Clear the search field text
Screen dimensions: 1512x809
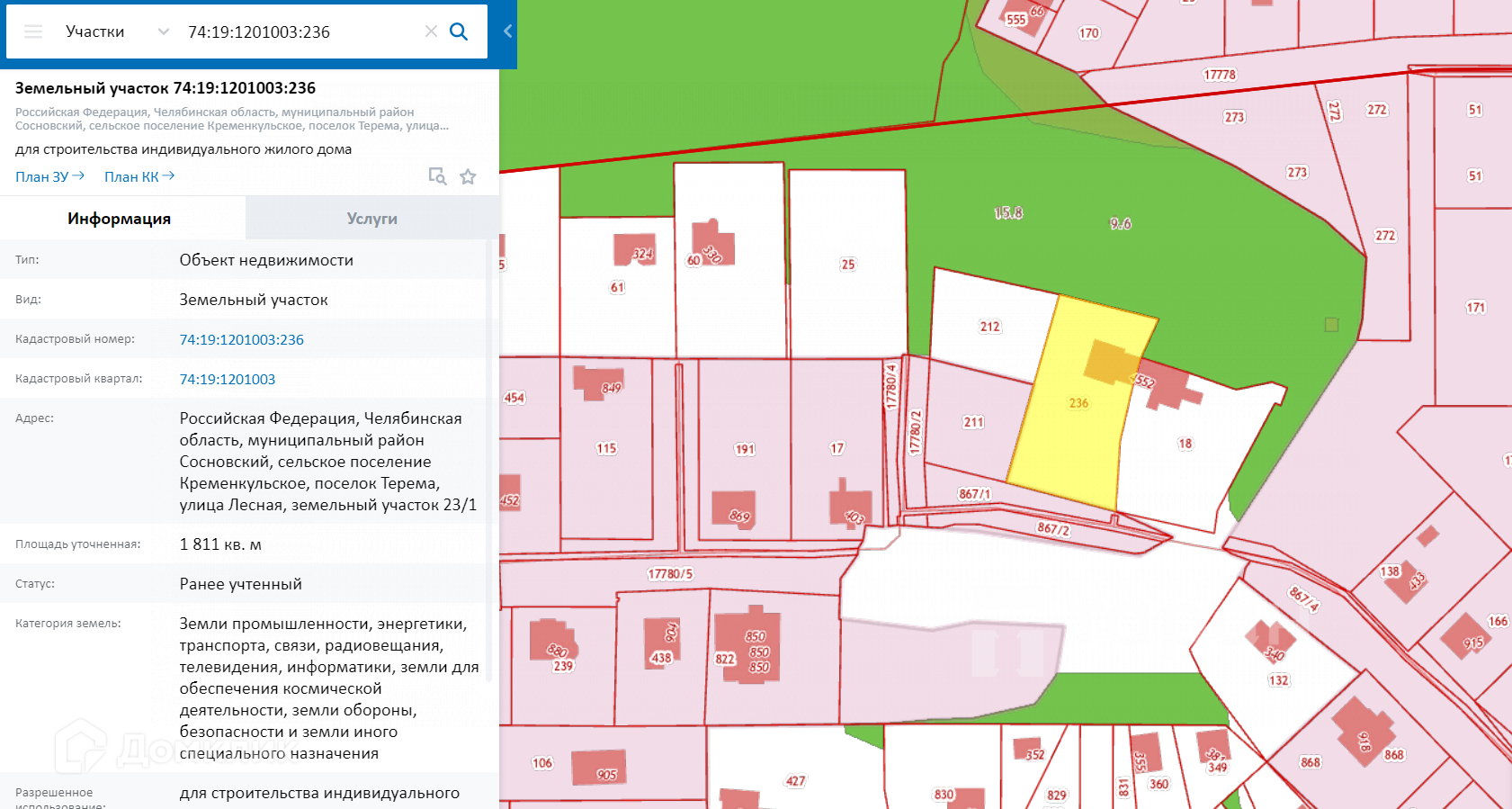[x=431, y=31]
